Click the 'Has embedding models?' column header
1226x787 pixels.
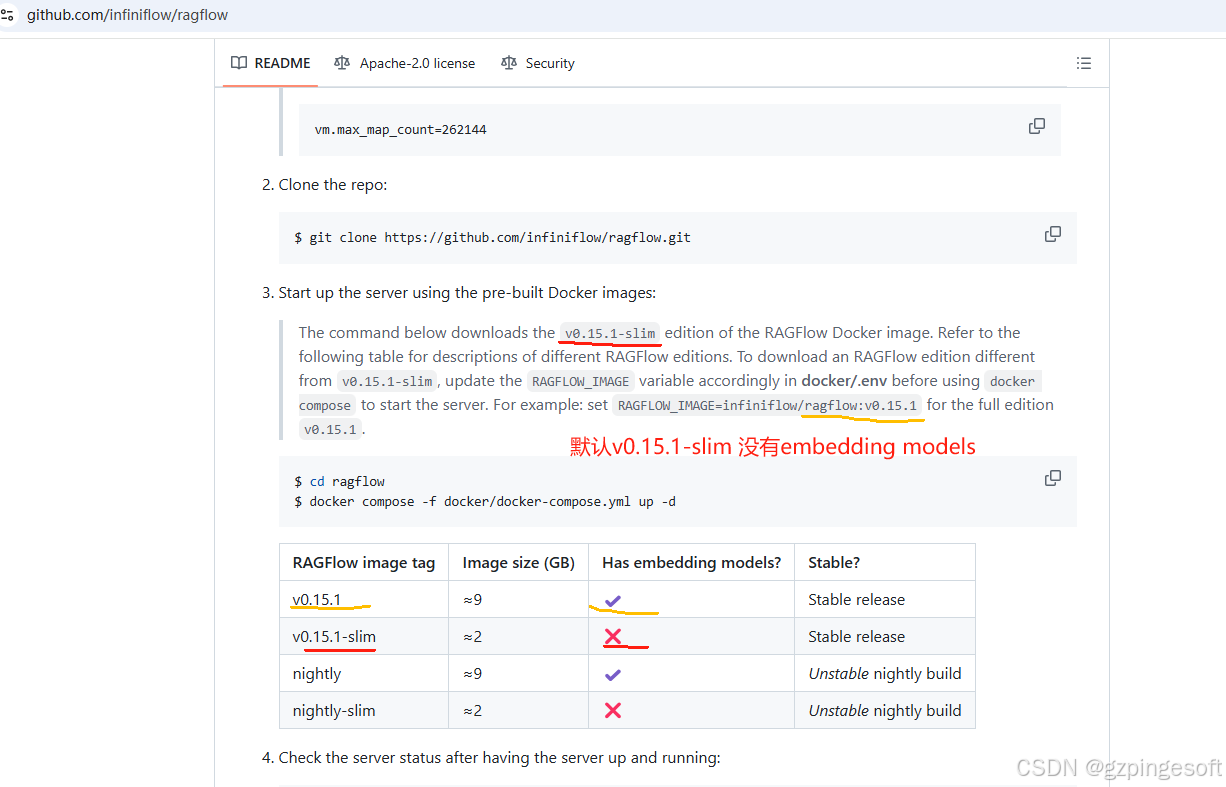(692, 562)
